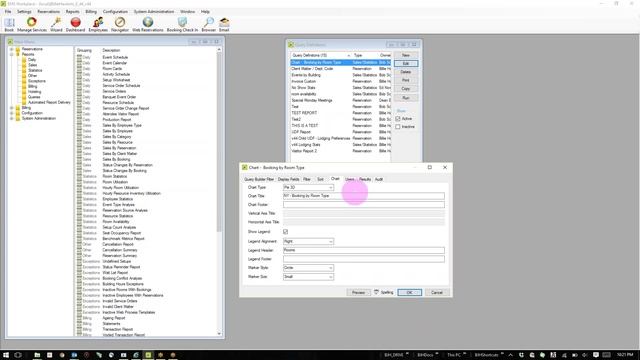
Task: Click the Windows Start button
Action: [x=6, y=355]
